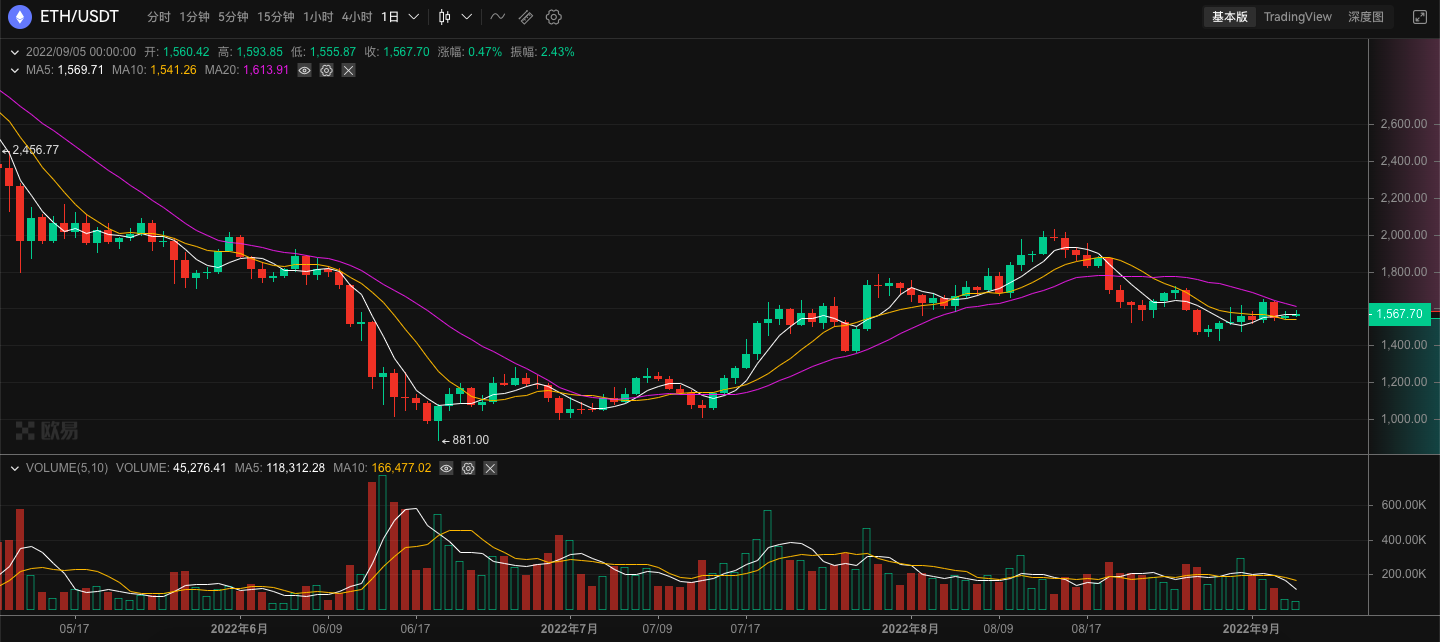The height and width of the screenshot is (642, 1440).
Task: Remove the MA indicator with X
Action: [348, 70]
